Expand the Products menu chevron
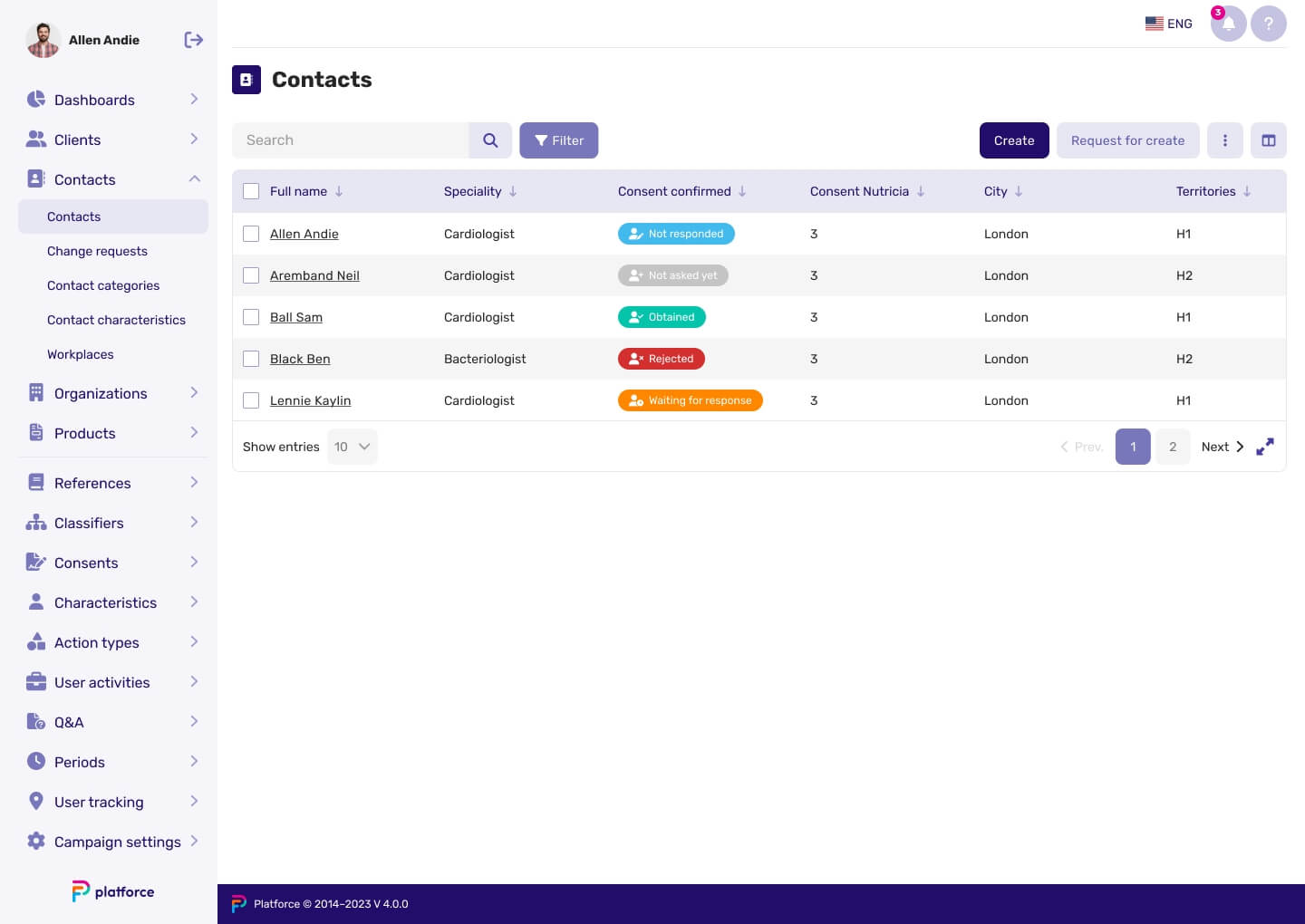The image size is (1305, 924). point(194,433)
